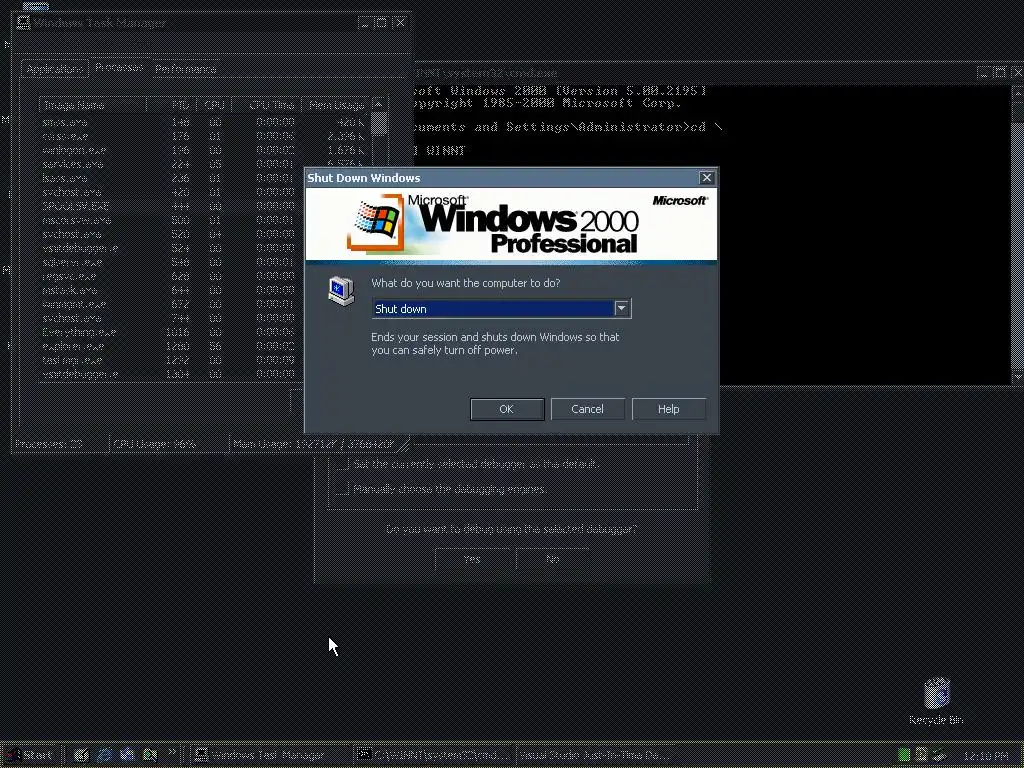Minimize the Windows Task Manager window
This screenshot has width=1024, height=768.
(366, 23)
